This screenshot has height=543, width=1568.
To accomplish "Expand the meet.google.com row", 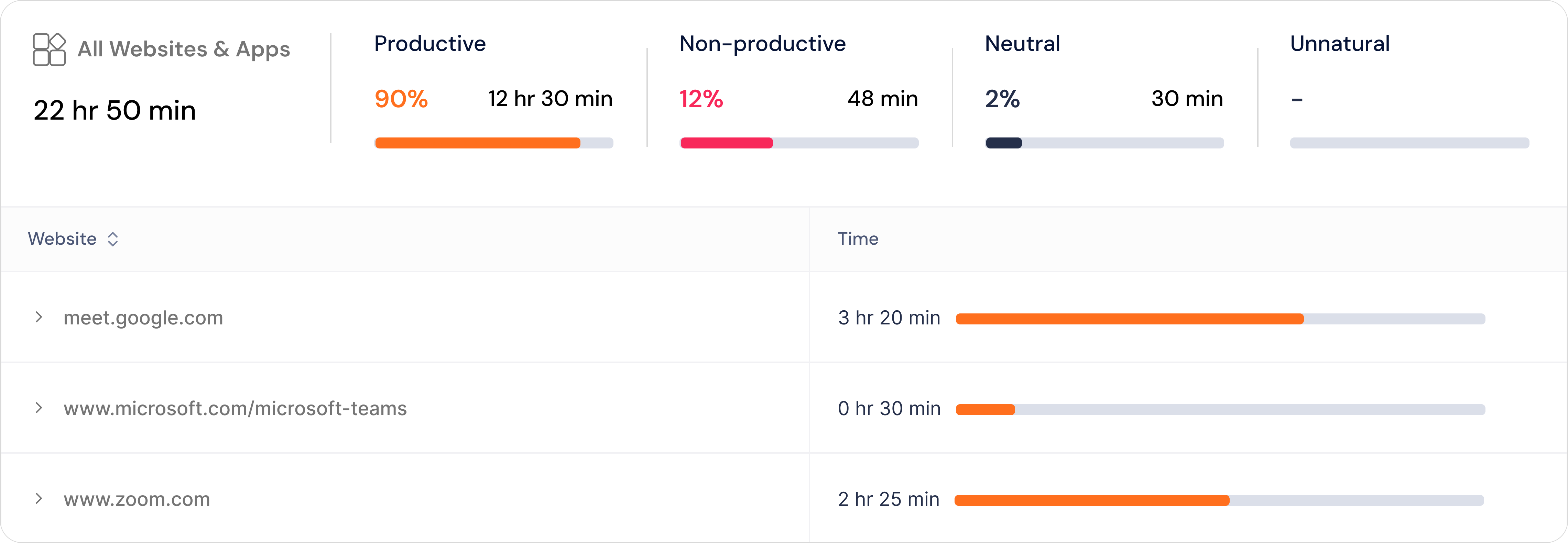I will [39, 318].
